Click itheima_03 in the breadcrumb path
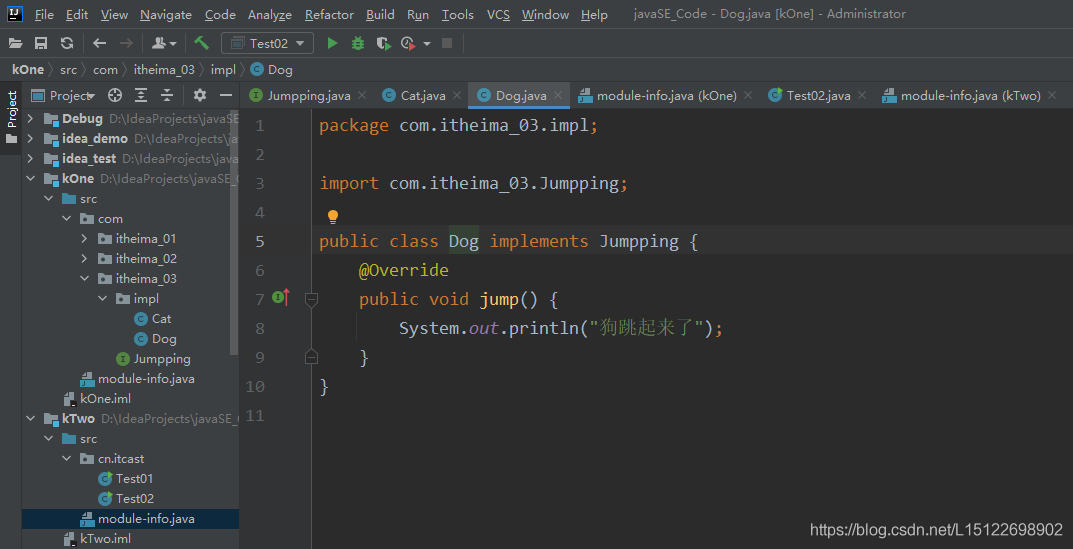 click(x=163, y=70)
